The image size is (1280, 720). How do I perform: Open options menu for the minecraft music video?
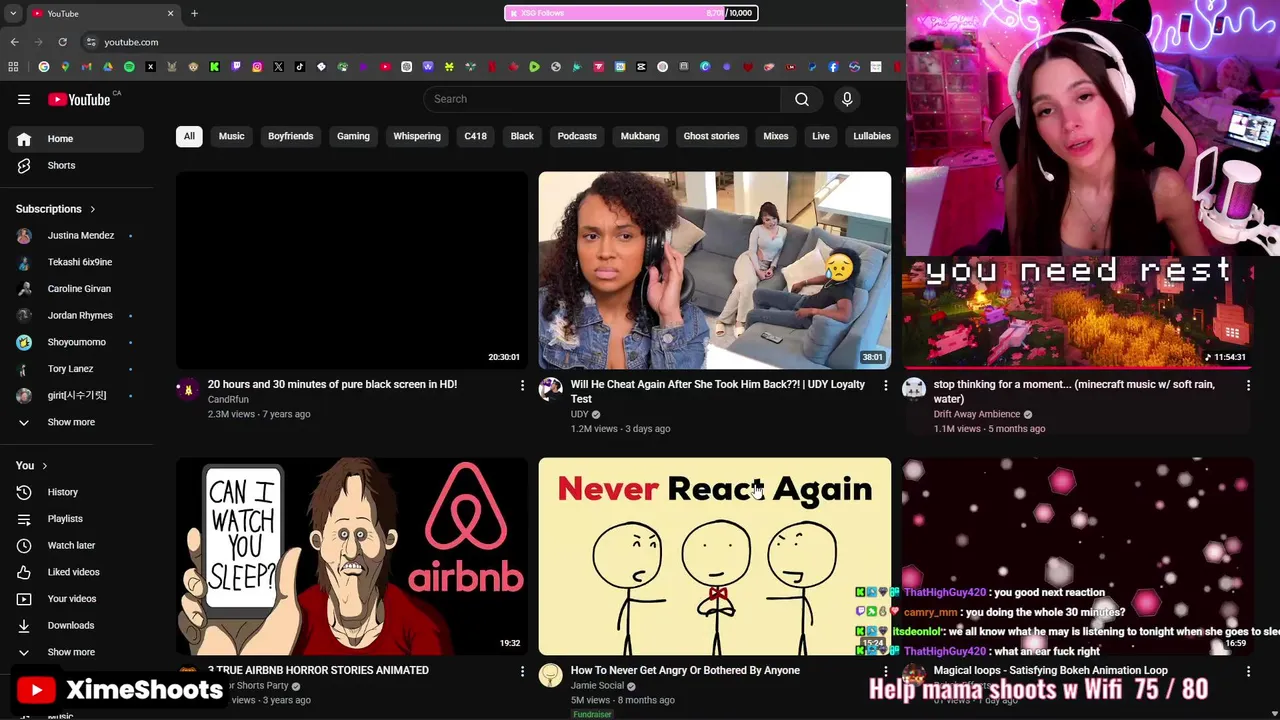(x=1248, y=385)
